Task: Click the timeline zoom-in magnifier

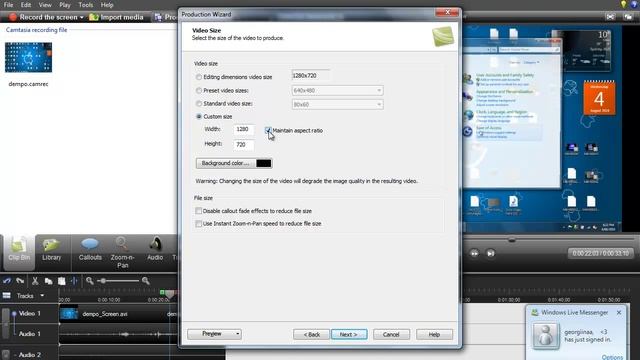Action: (x=145, y=281)
